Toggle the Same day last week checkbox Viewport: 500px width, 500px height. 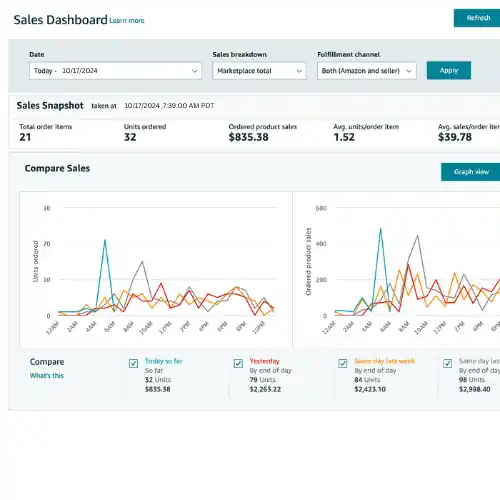[x=343, y=363]
